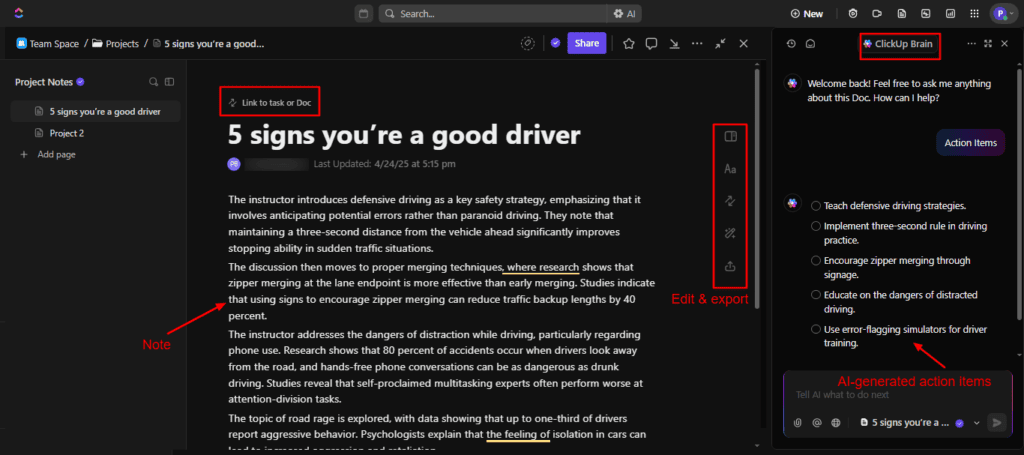This screenshot has width=1024, height=455.
Task: Click the main search field
Action: (x=492, y=14)
